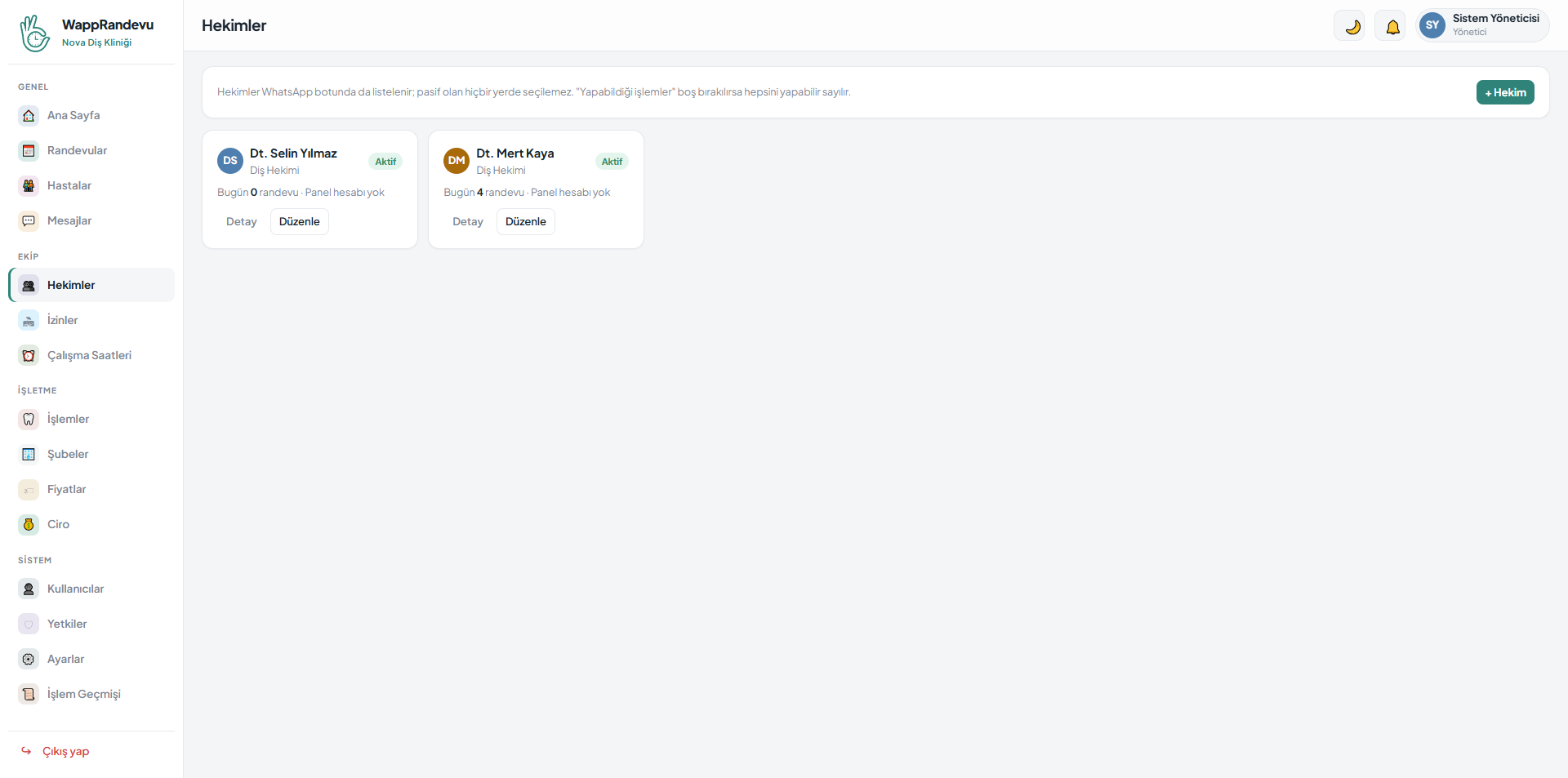Viewport: 1568px width, 778px height.
Task: Go to Randevular menu item
Action: click(91, 151)
